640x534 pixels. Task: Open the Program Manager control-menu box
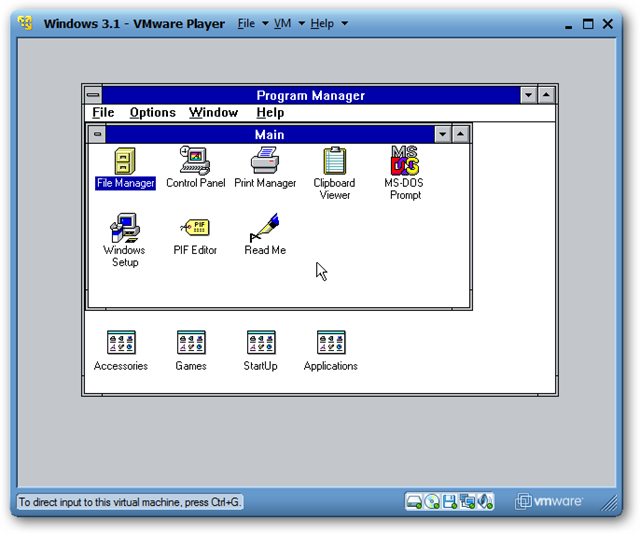tap(93, 95)
